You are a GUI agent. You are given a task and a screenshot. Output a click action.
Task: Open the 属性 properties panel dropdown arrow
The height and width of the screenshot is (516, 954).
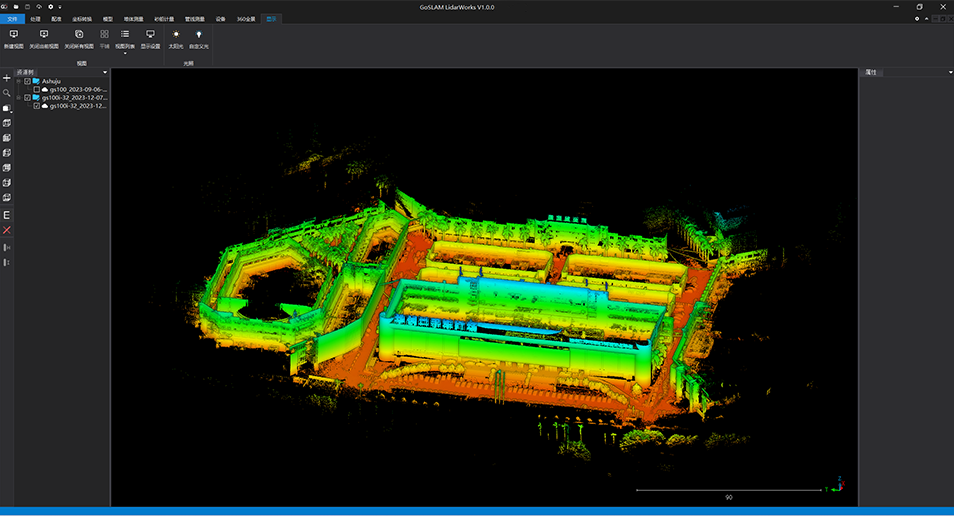(x=949, y=73)
